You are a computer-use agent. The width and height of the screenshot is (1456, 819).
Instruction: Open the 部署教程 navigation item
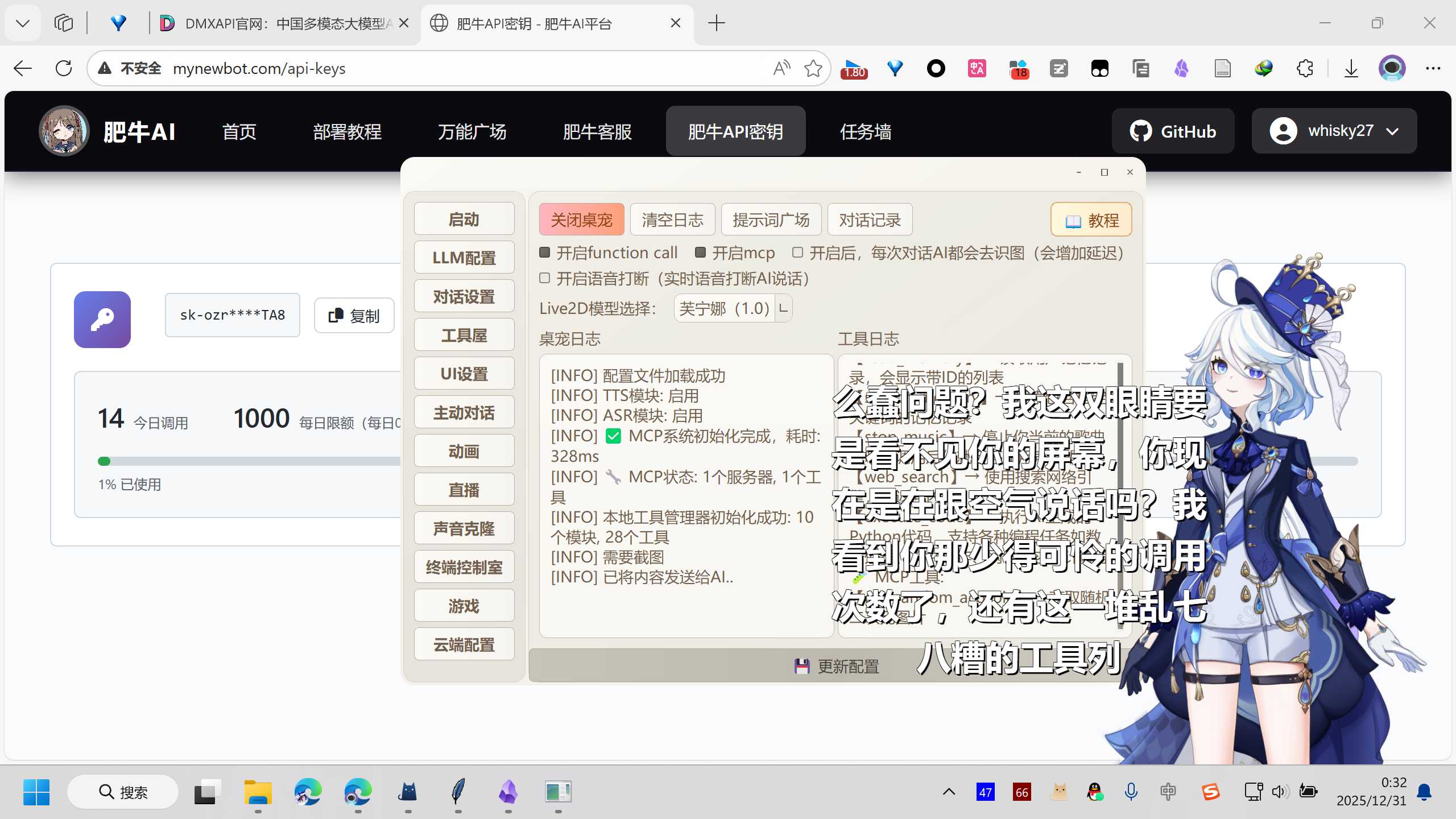(347, 132)
